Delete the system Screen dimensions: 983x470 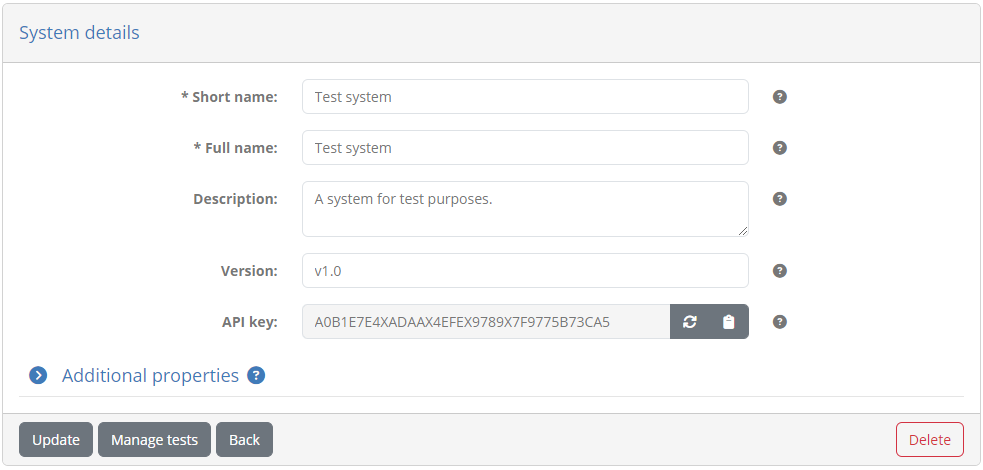pyautogui.click(x=930, y=440)
